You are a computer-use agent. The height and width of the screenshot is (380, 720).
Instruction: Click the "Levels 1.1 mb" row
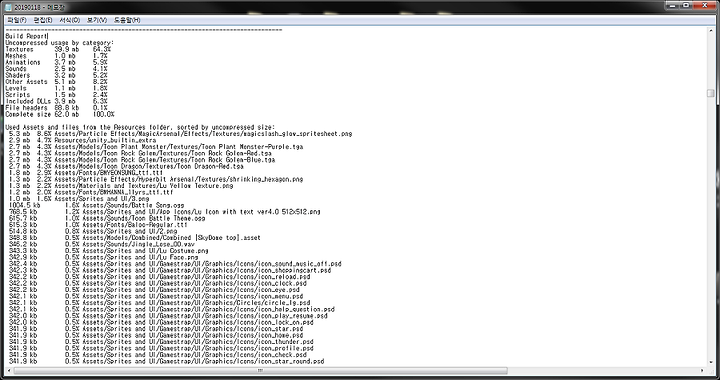tap(56, 88)
